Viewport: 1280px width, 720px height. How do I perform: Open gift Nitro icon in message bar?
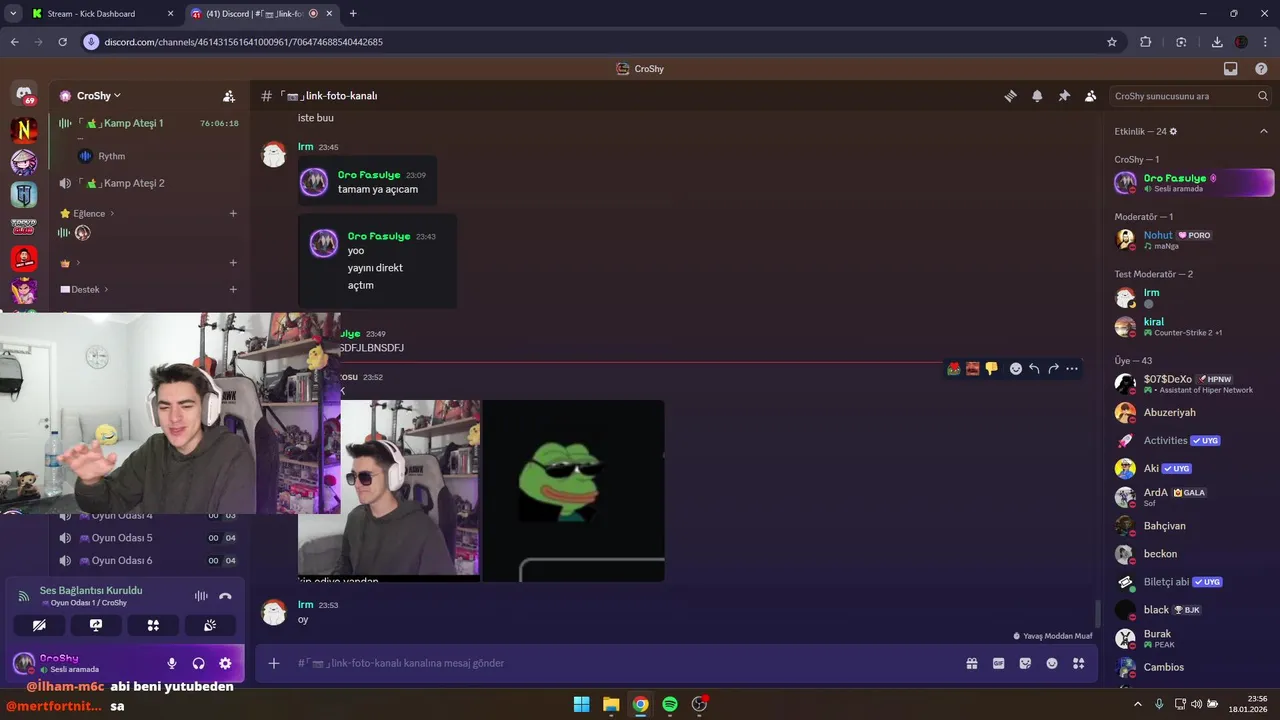tap(971, 663)
